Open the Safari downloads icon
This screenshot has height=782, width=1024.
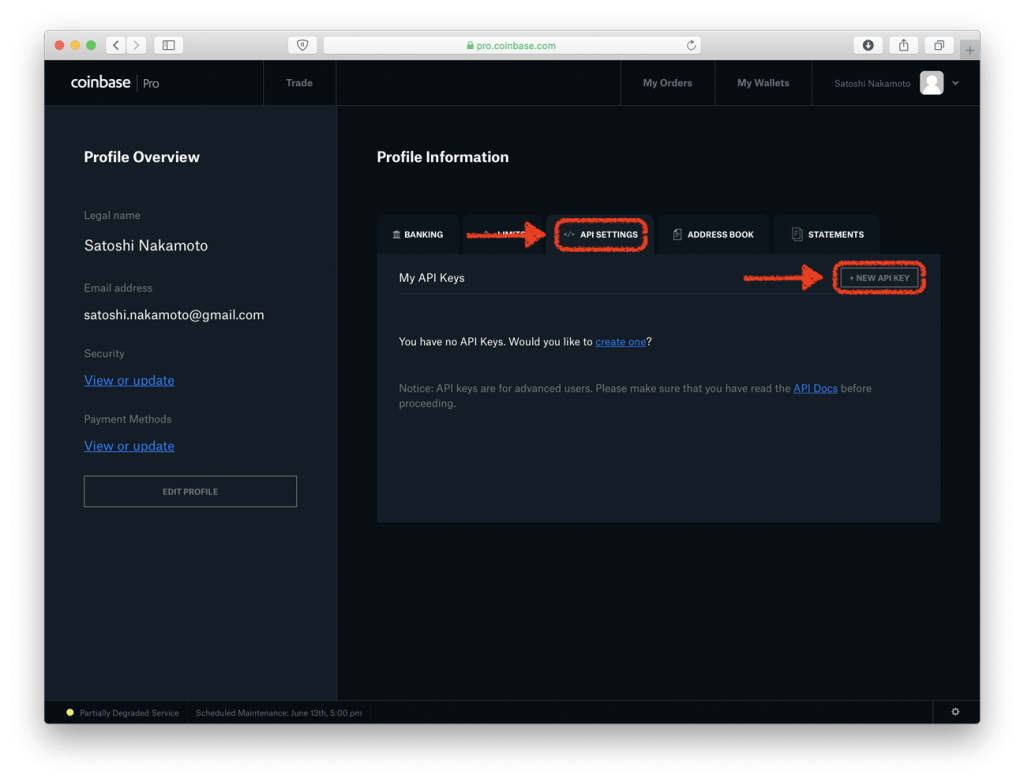point(868,45)
